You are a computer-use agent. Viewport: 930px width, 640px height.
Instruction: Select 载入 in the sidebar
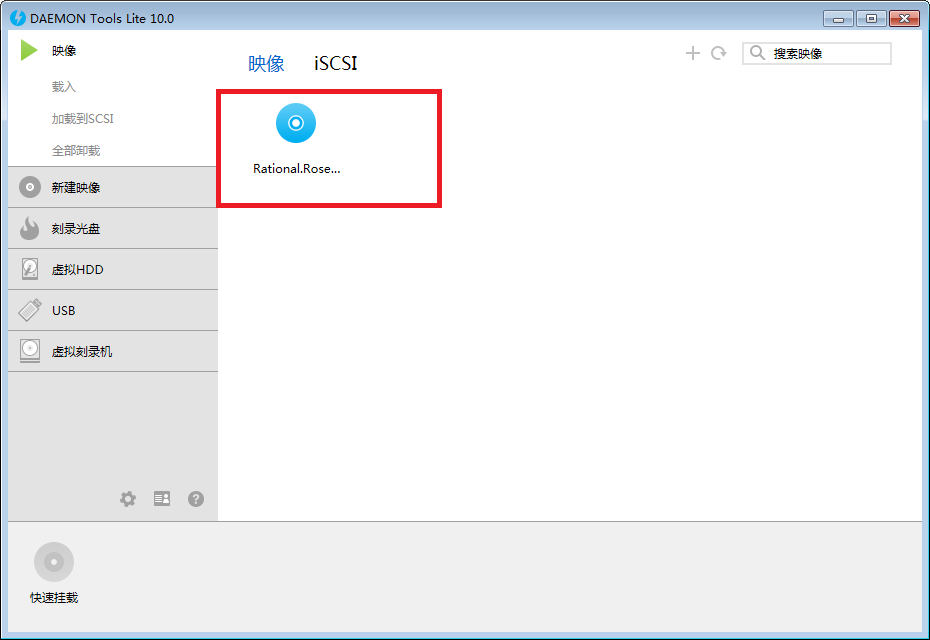coord(63,87)
